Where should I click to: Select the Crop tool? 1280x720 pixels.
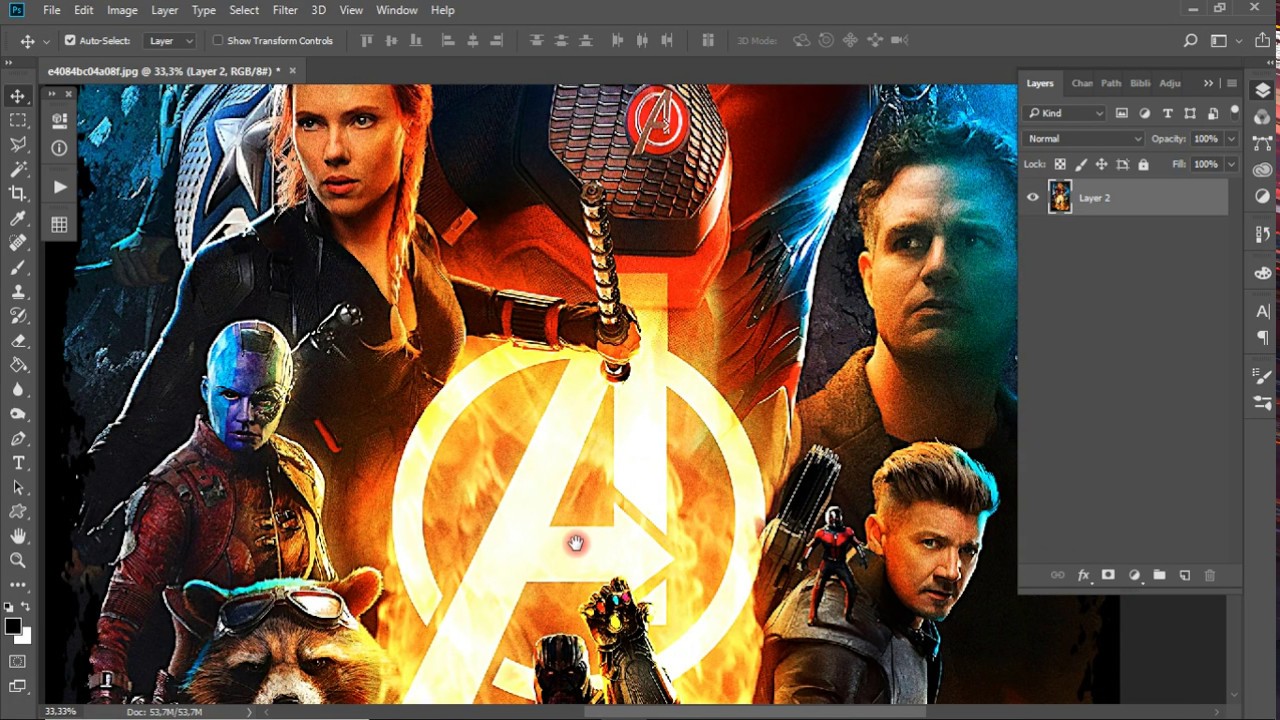(x=18, y=193)
